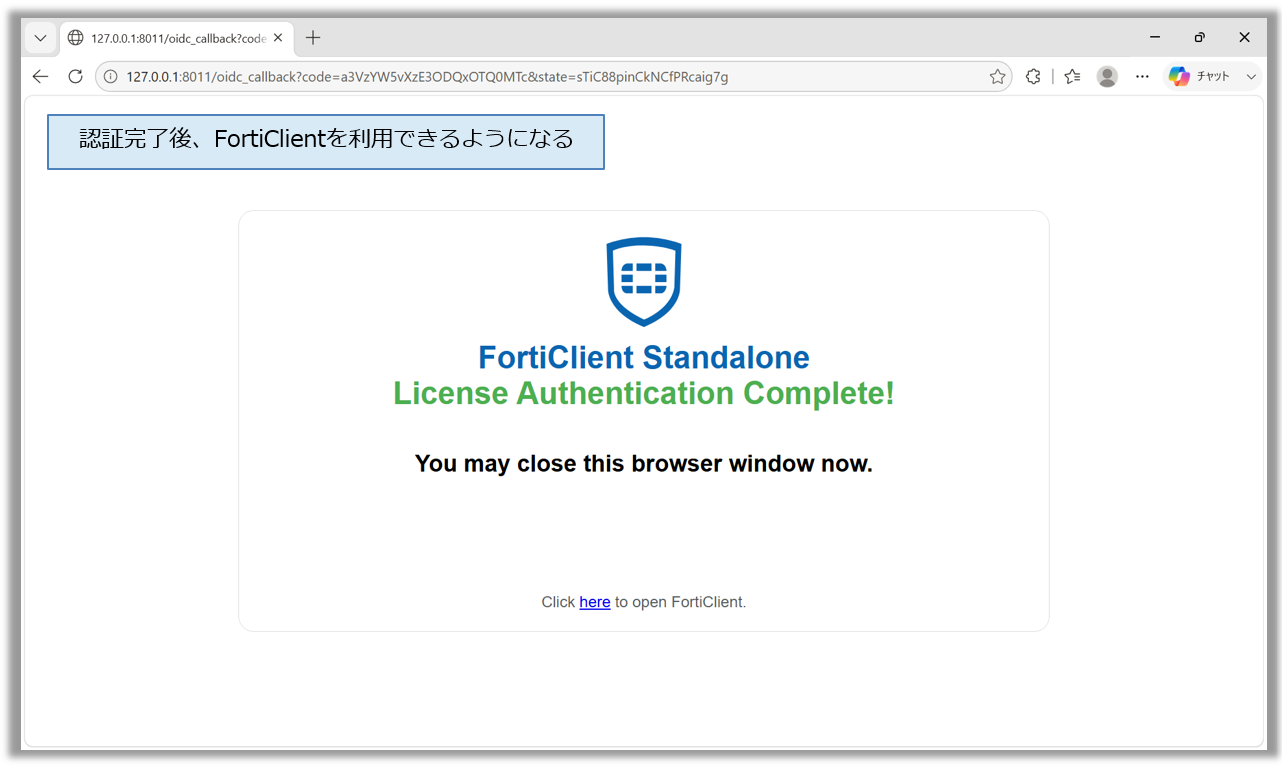The height and width of the screenshot is (768, 1282).
Task: Close the browser window
Action: [1244, 38]
